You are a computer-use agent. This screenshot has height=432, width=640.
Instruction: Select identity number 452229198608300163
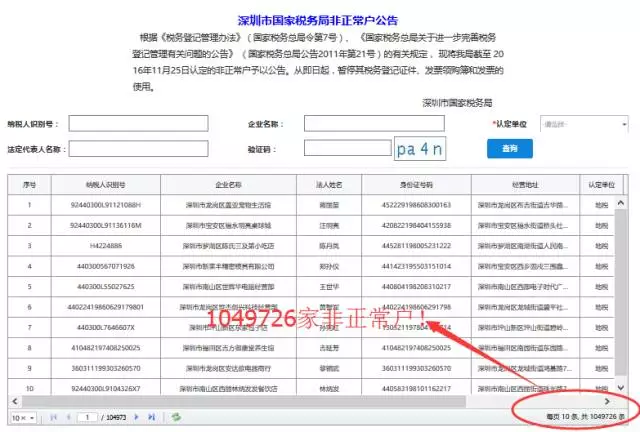coord(416,205)
